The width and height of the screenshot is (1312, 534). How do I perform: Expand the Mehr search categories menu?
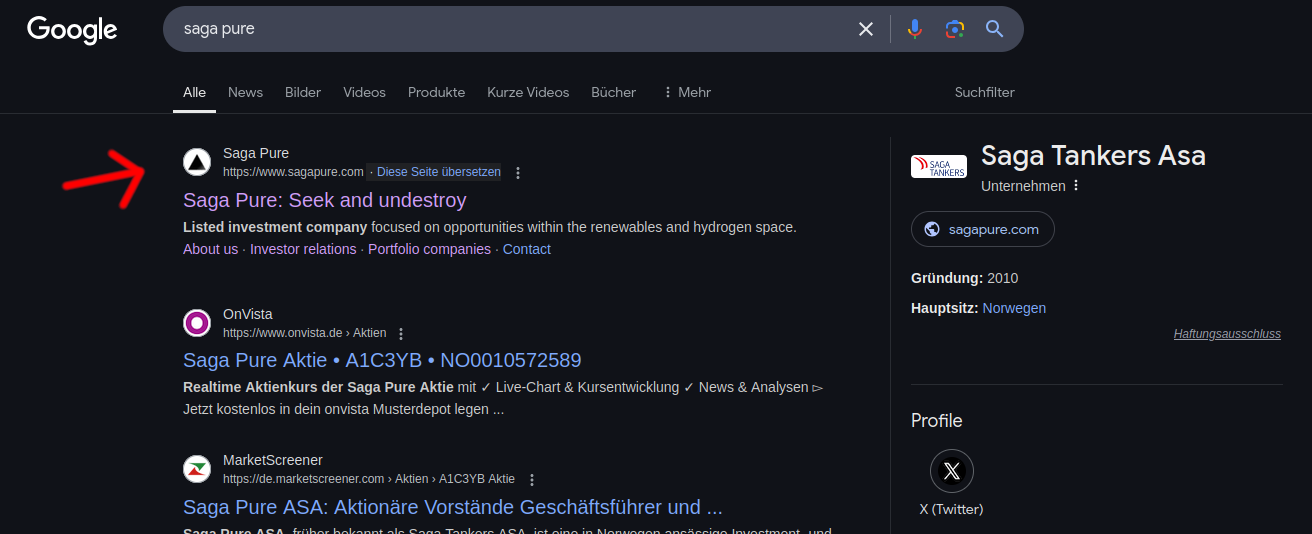click(x=686, y=92)
